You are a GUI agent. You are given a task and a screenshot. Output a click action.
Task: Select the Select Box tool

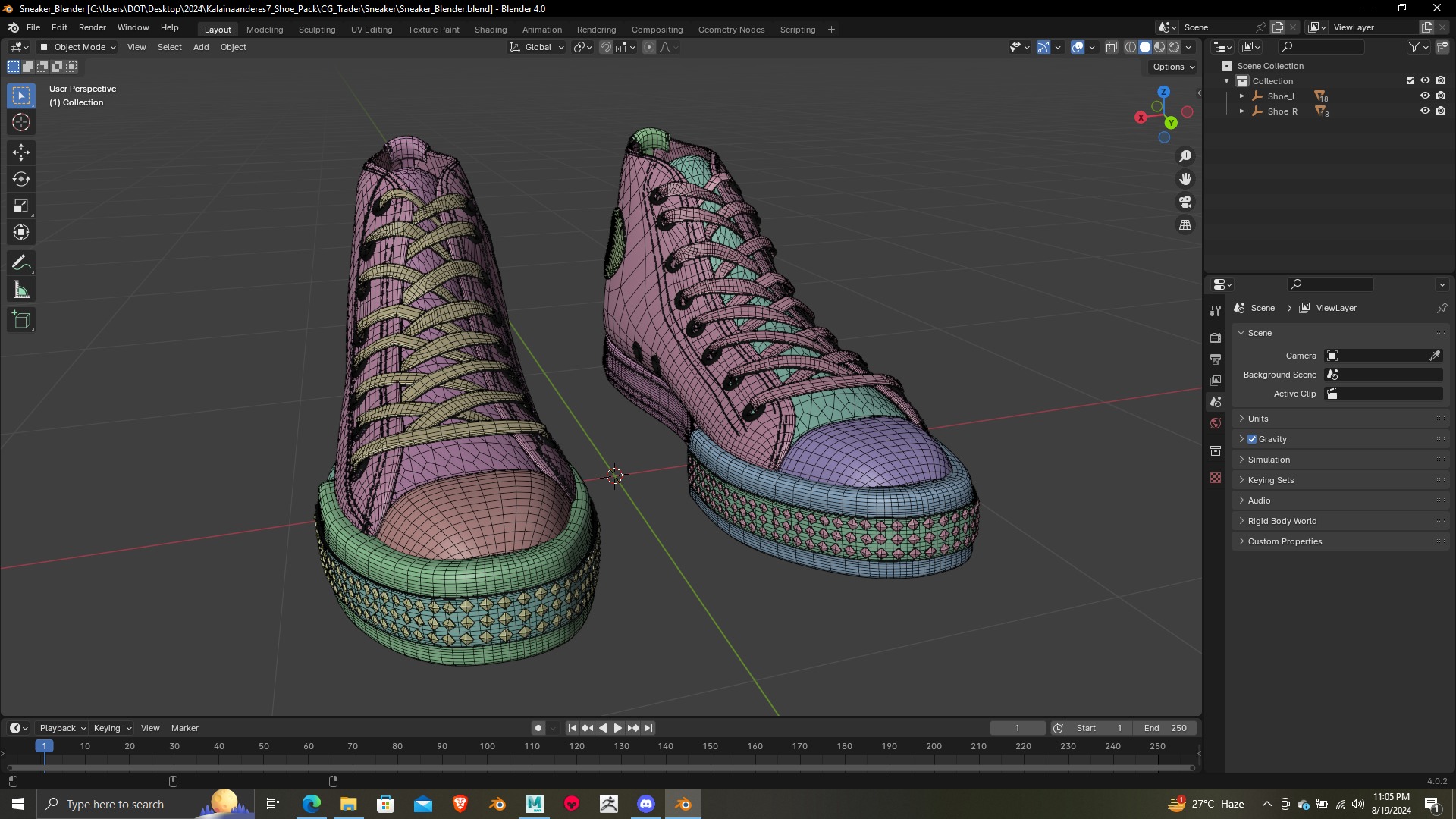[x=21, y=96]
